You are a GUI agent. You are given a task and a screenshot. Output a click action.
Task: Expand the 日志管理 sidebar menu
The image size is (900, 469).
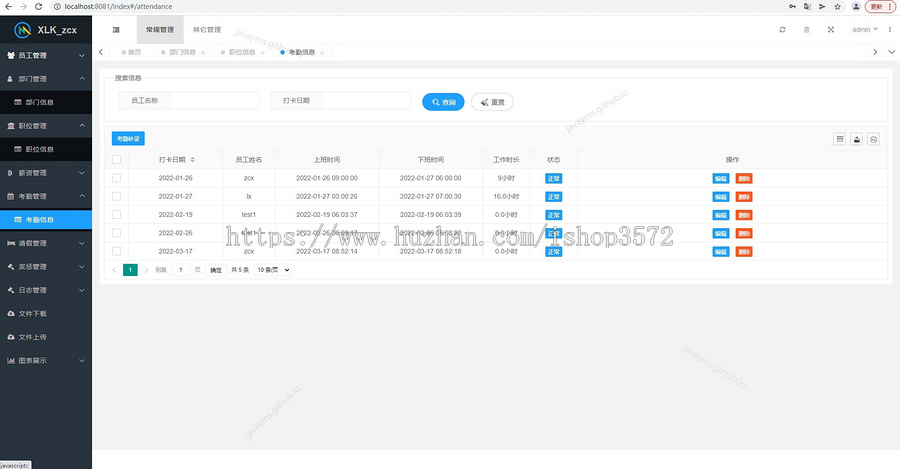46,290
